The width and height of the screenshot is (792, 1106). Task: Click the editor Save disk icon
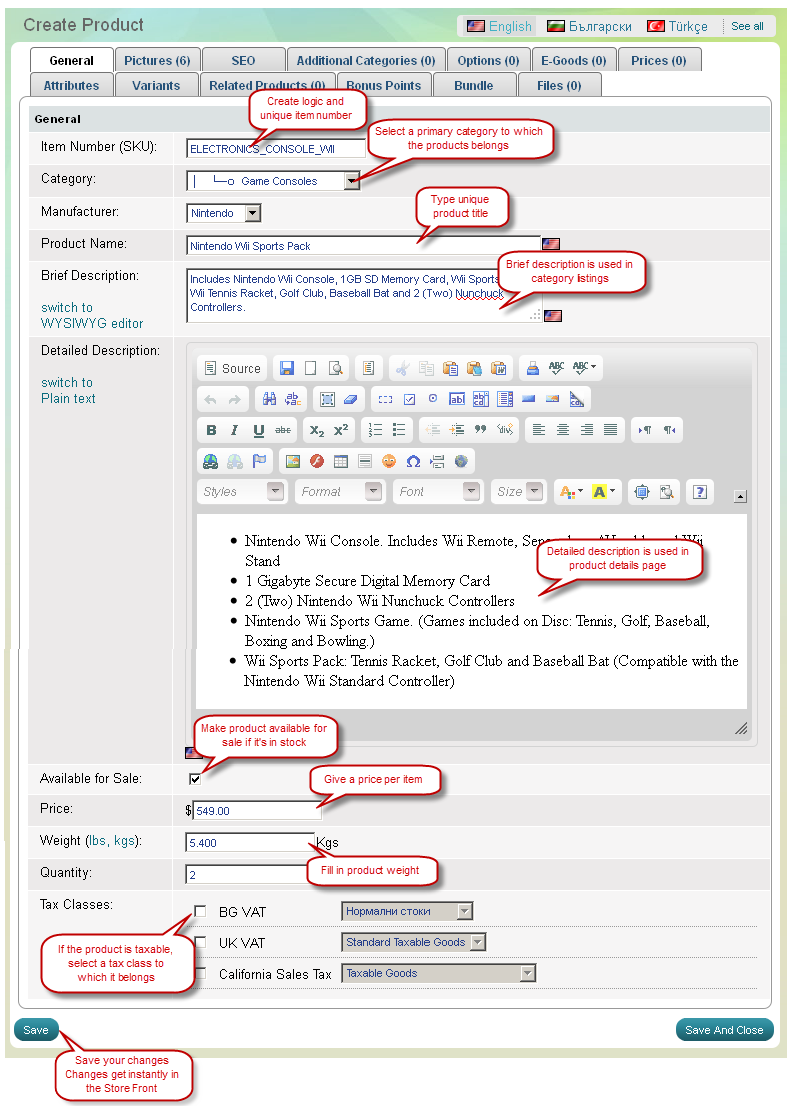pos(287,368)
